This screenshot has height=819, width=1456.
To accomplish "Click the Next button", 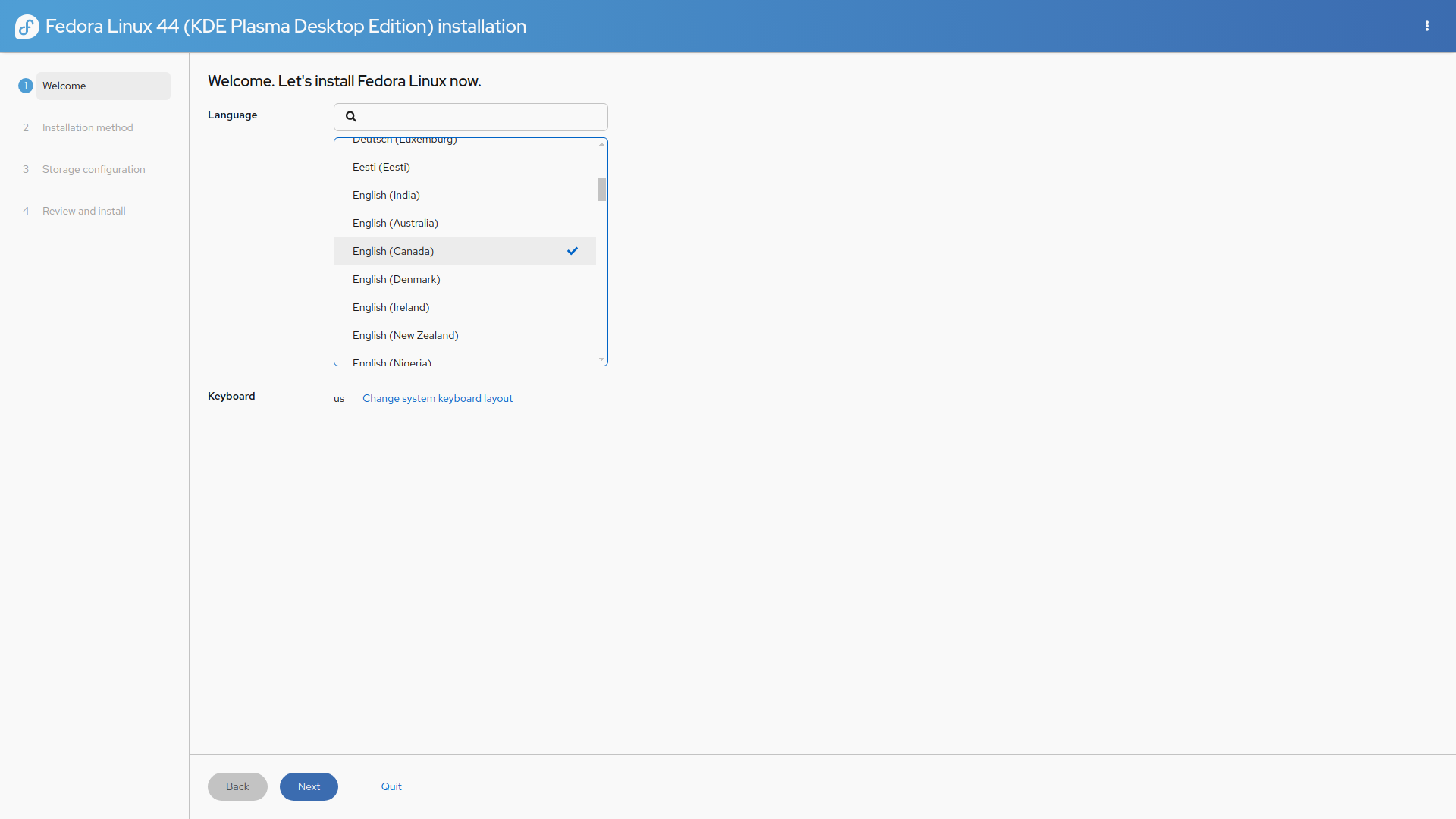I will tap(309, 786).
